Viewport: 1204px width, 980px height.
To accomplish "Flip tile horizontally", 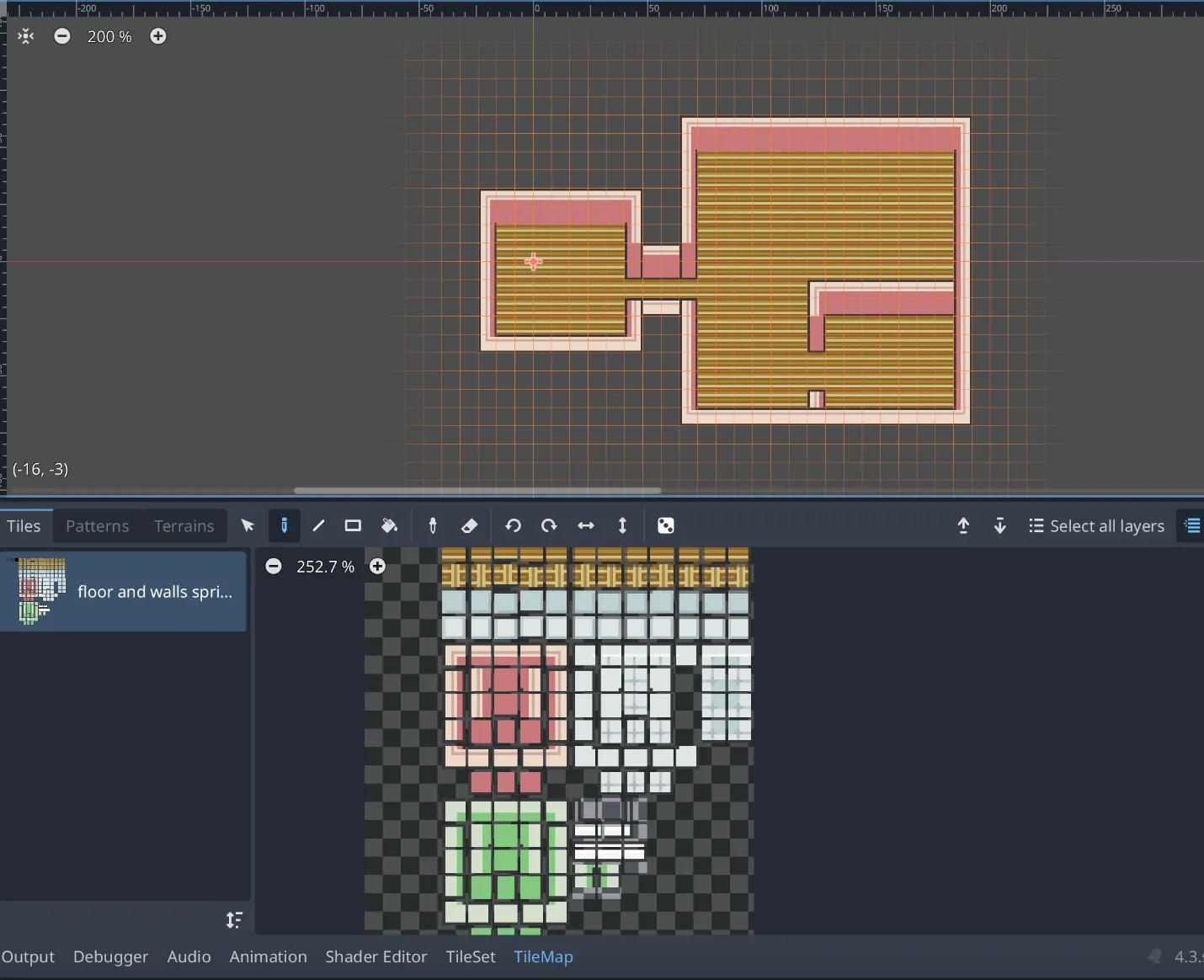I will 586,526.
